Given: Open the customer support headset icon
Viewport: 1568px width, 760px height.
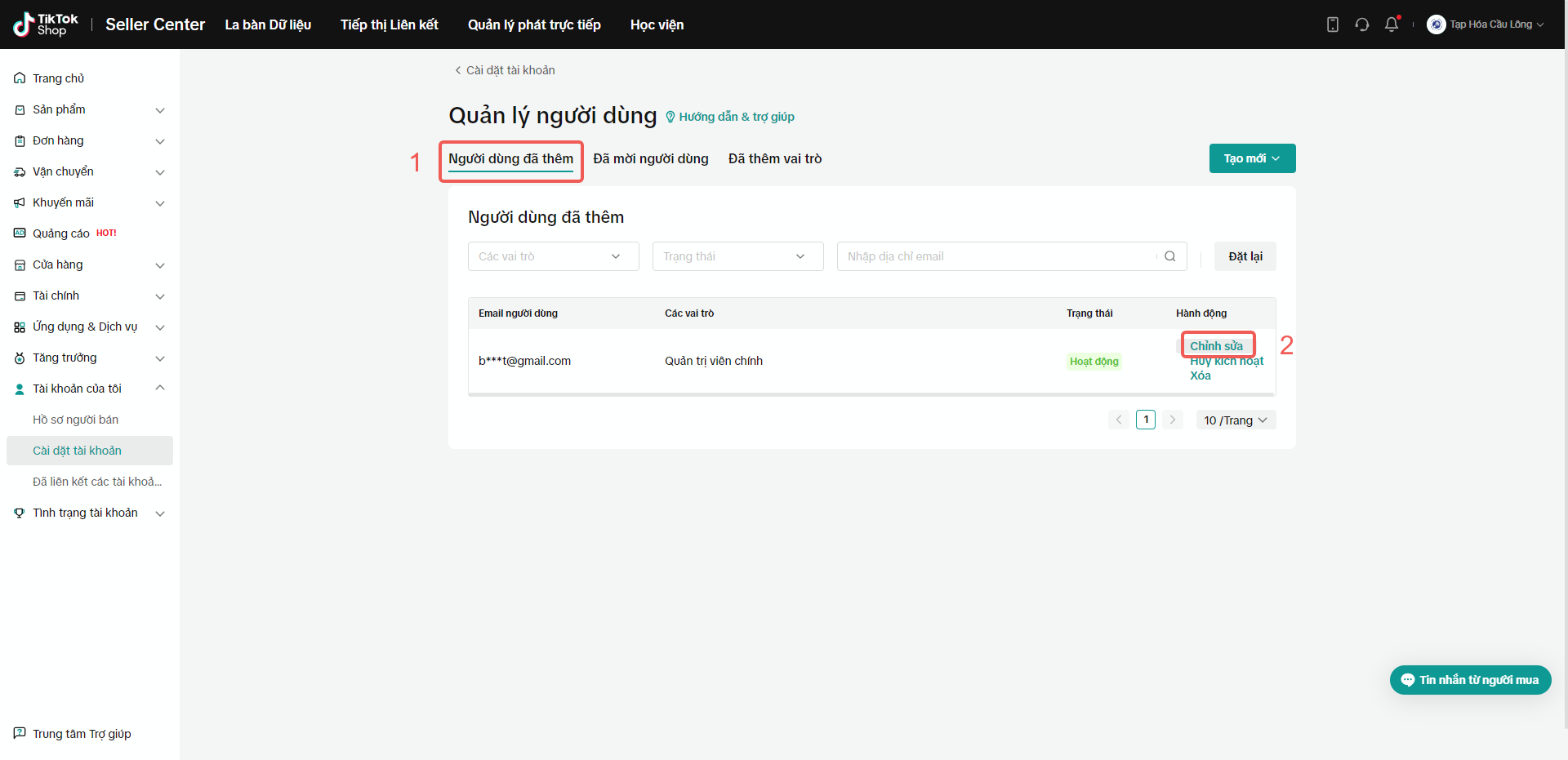Looking at the screenshot, I should click(1361, 24).
